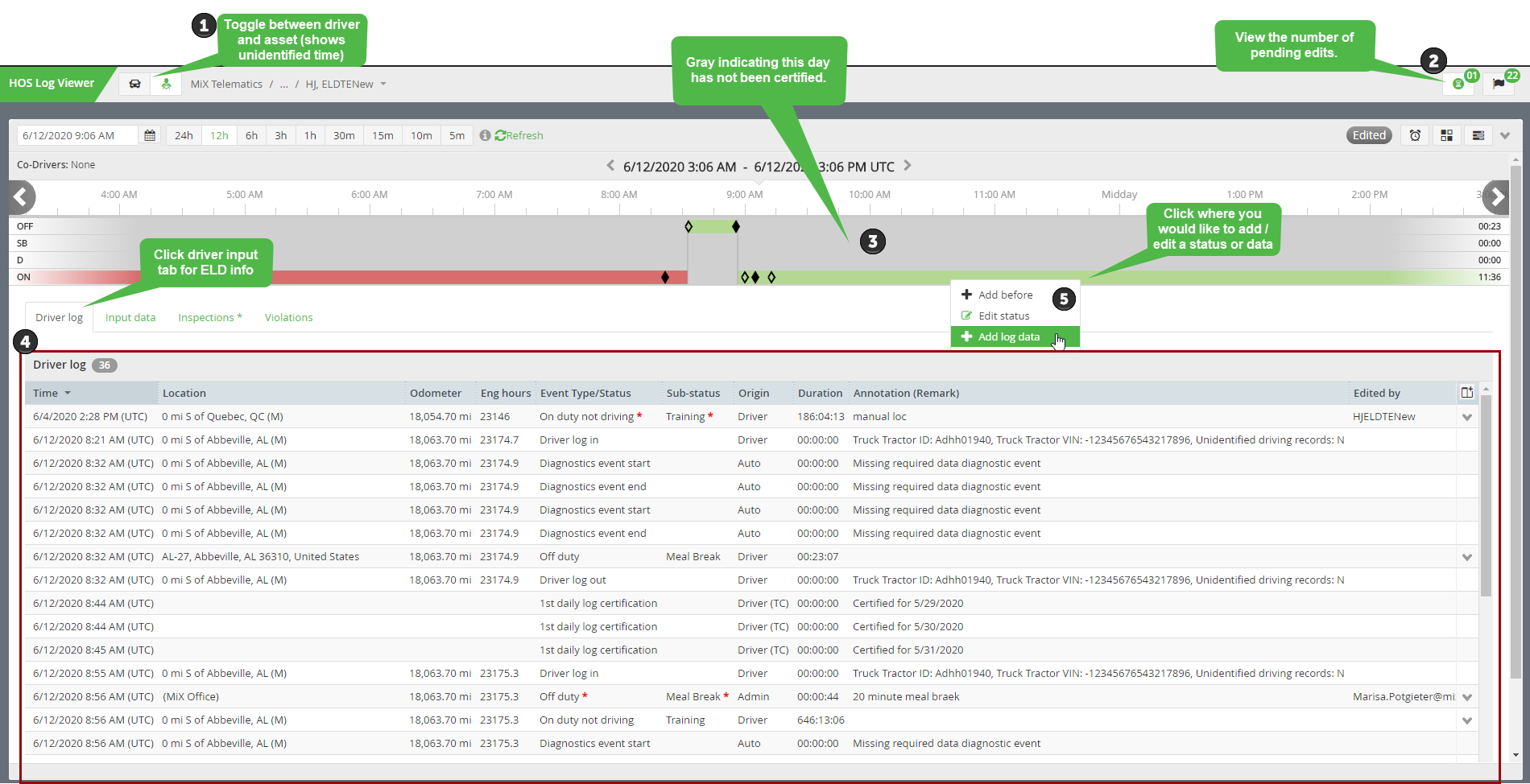Click the Refresh link
This screenshot has width=1530, height=784.
pyautogui.click(x=519, y=135)
